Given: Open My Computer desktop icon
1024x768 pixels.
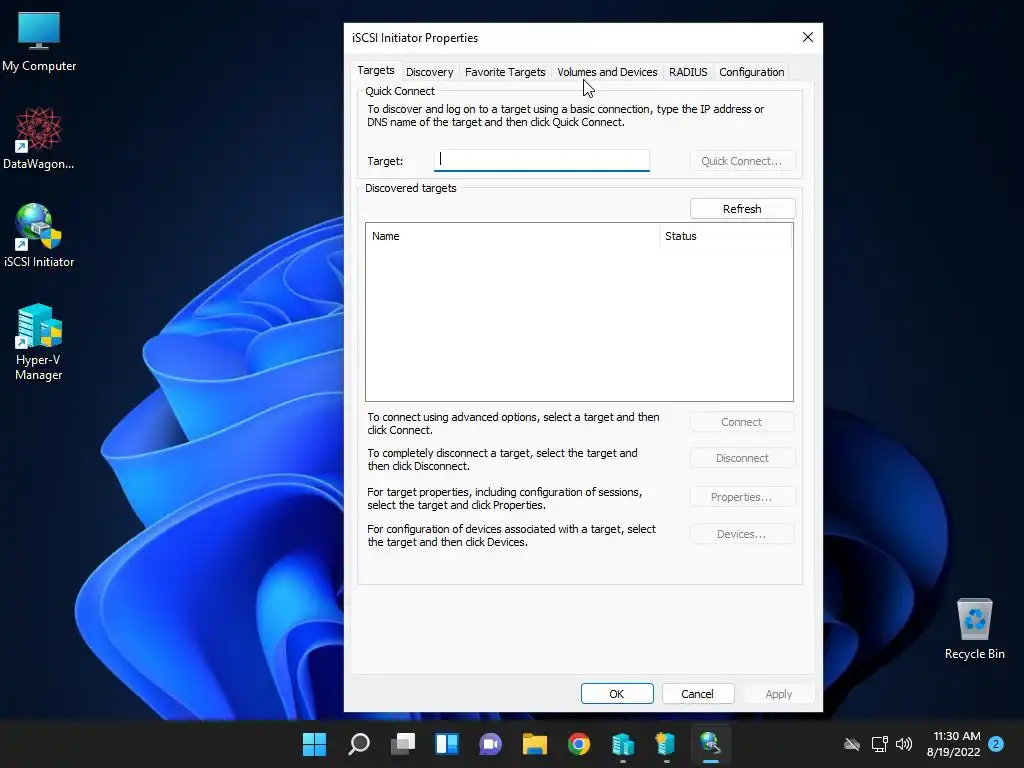Looking at the screenshot, I should click(39, 42).
